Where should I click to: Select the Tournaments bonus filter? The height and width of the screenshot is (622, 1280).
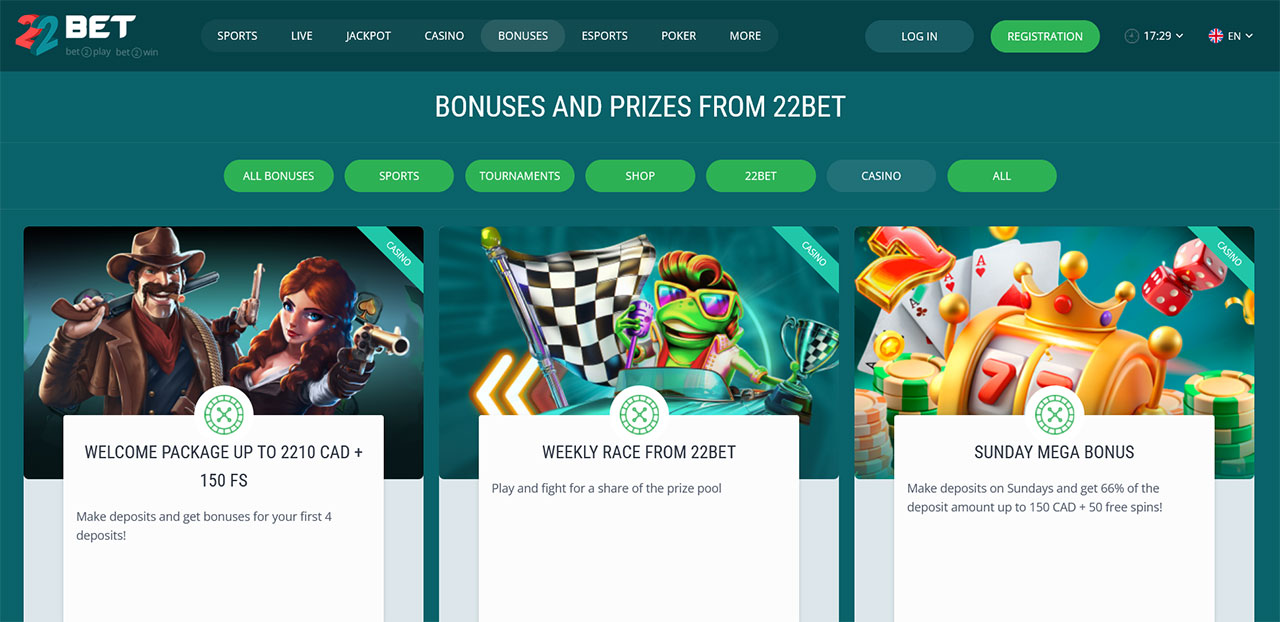point(520,176)
